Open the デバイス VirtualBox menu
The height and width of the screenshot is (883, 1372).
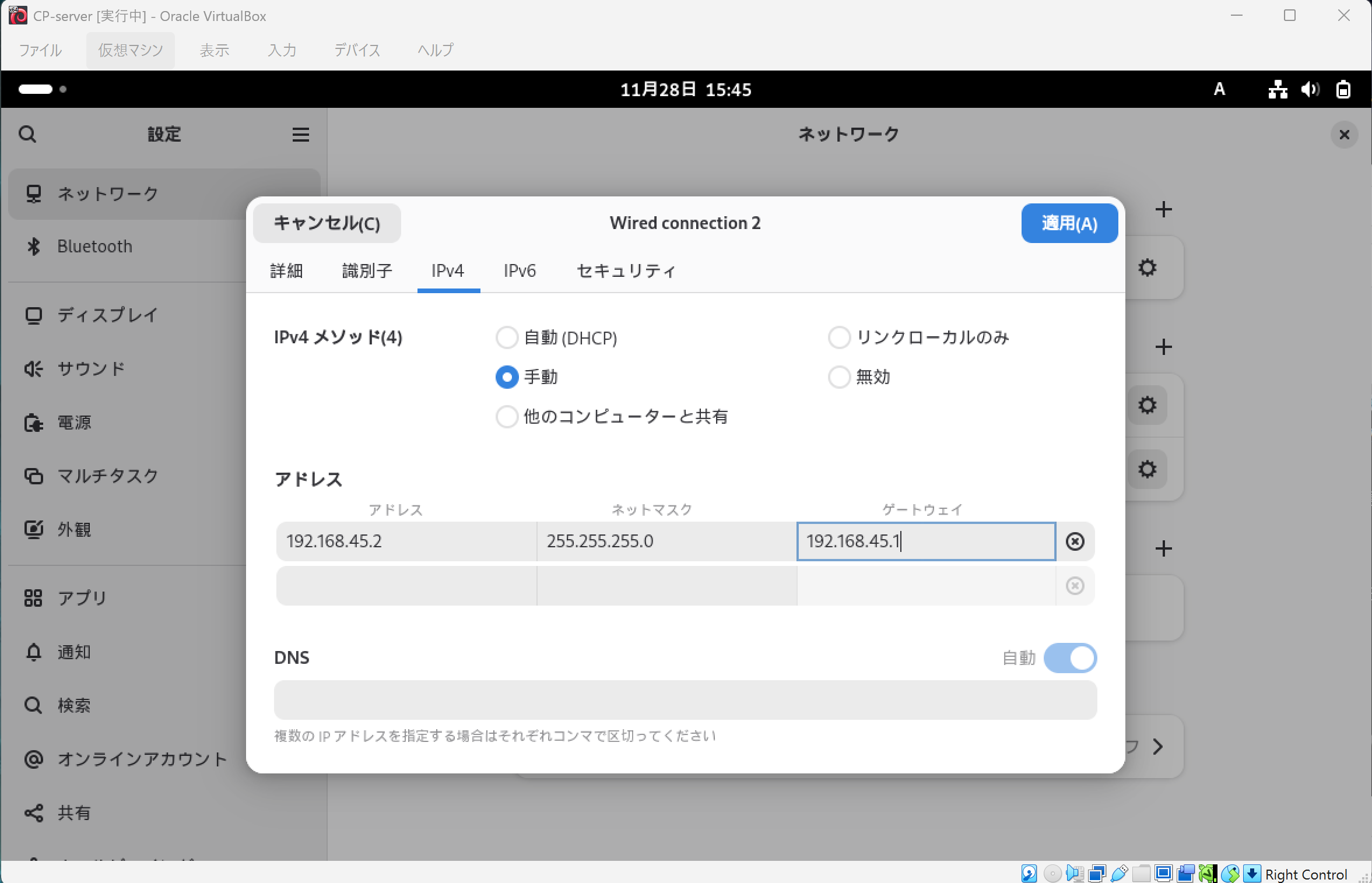coord(357,50)
